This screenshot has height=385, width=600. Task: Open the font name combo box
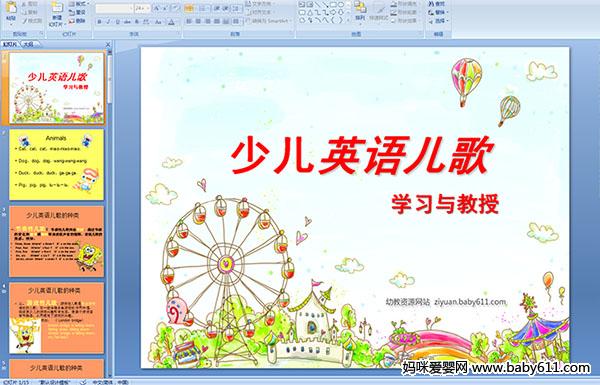coord(114,8)
